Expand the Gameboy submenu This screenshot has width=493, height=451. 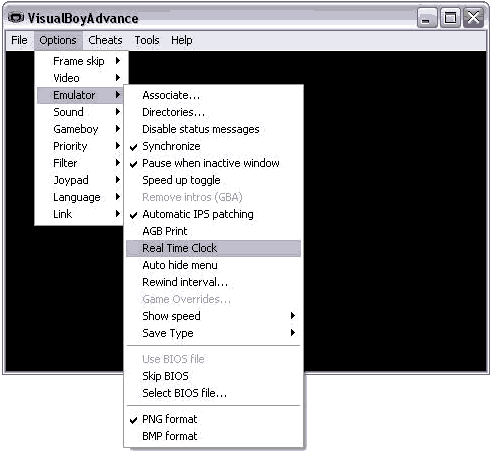tap(80, 129)
